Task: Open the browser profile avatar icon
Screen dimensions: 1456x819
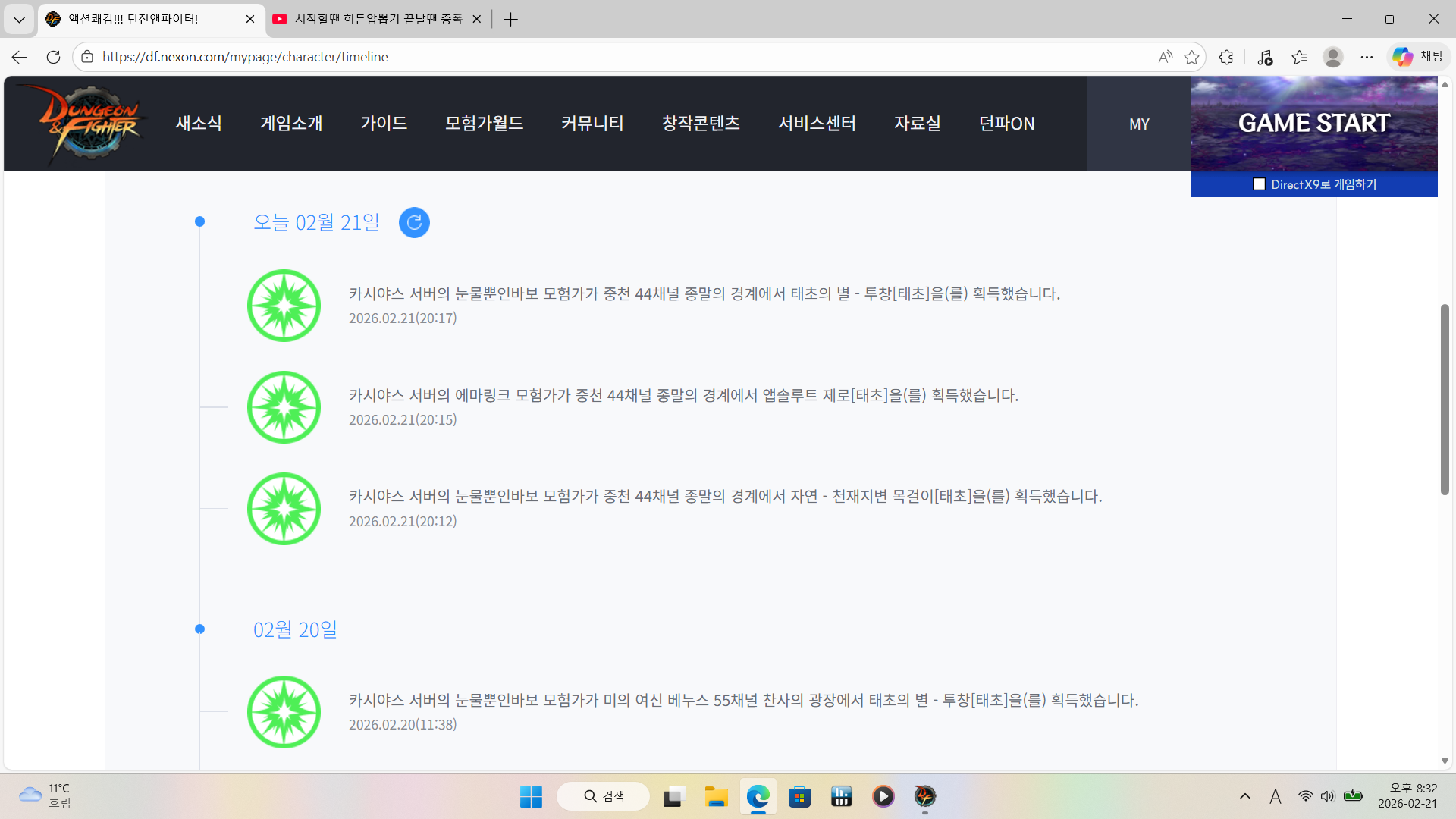Action: click(1332, 57)
